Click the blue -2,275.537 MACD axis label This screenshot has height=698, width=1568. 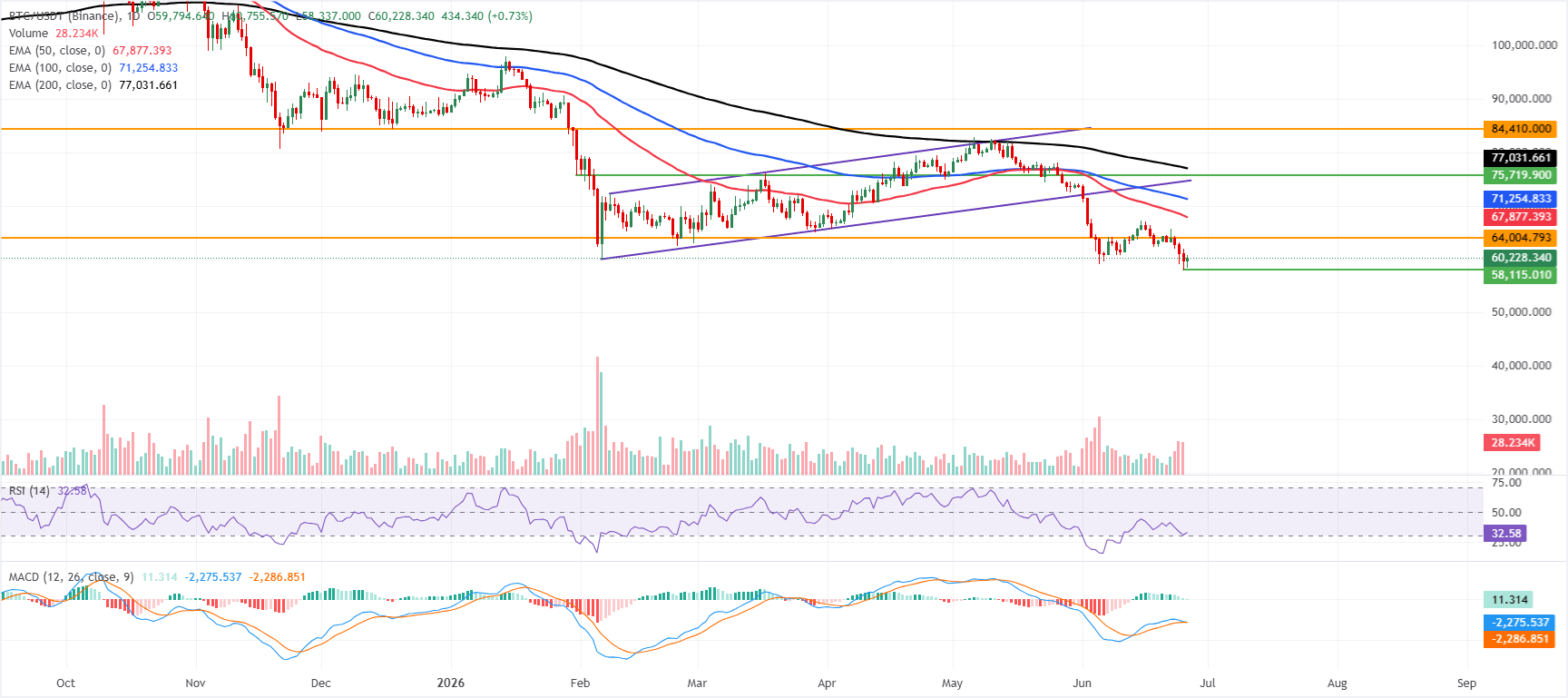click(x=1520, y=623)
